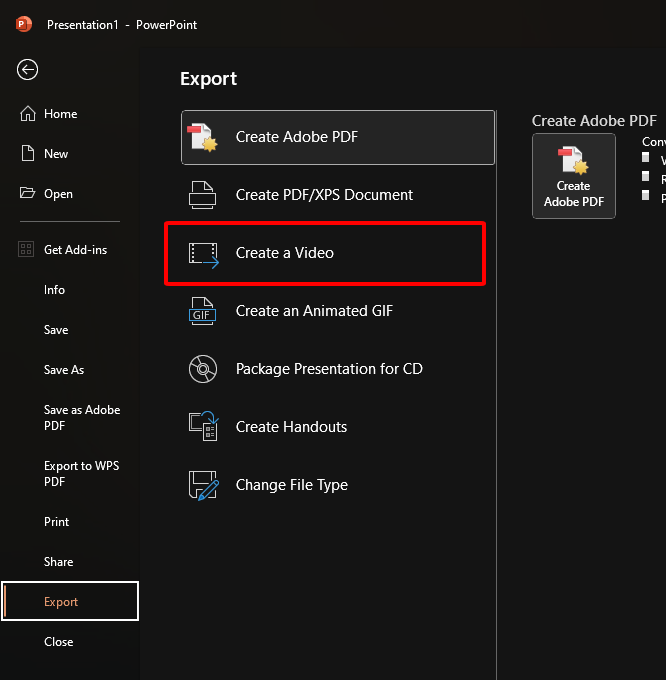Viewport: 666px width, 680px height.
Task: Select Create PDF/XPS Document option
Action: coord(338,195)
